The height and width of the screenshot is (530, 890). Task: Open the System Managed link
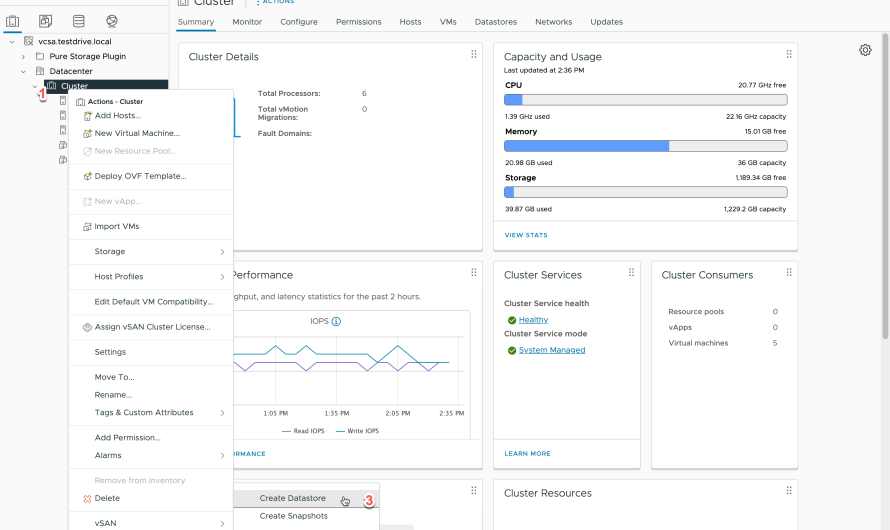(x=552, y=350)
